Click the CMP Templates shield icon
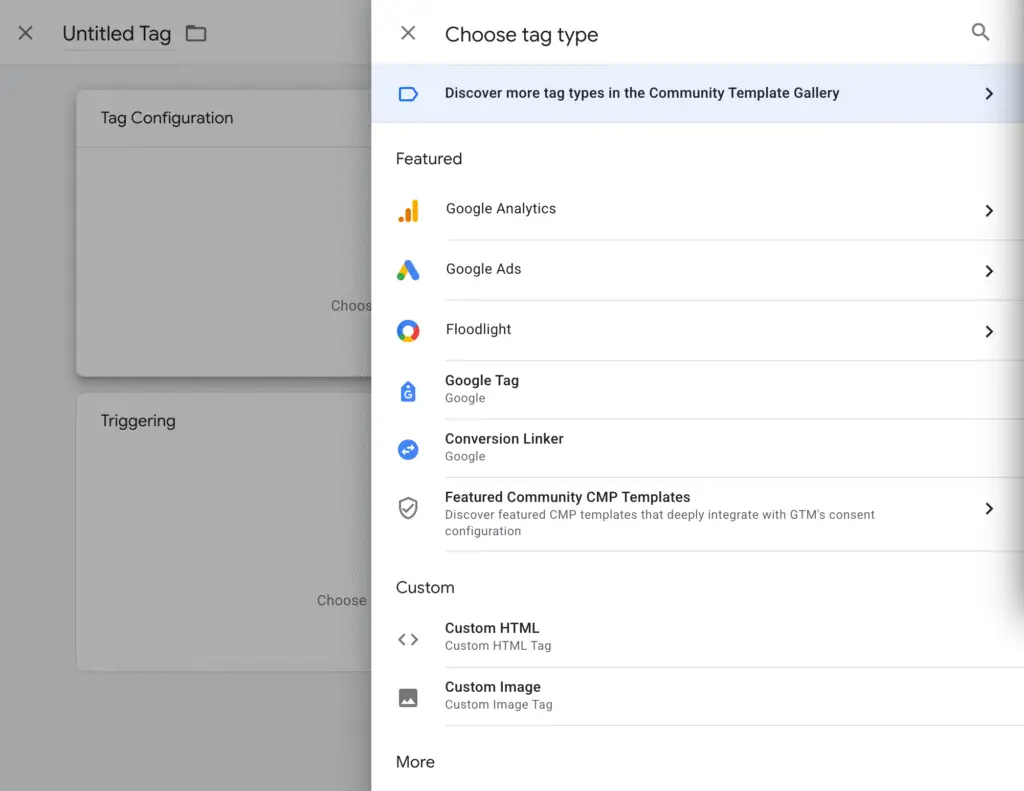1024x791 pixels. (408, 508)
